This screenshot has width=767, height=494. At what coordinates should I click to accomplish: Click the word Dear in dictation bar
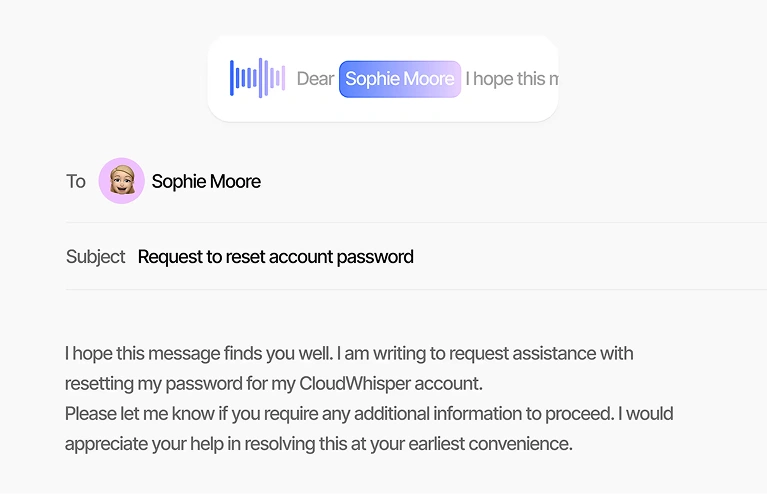(315, 79)
